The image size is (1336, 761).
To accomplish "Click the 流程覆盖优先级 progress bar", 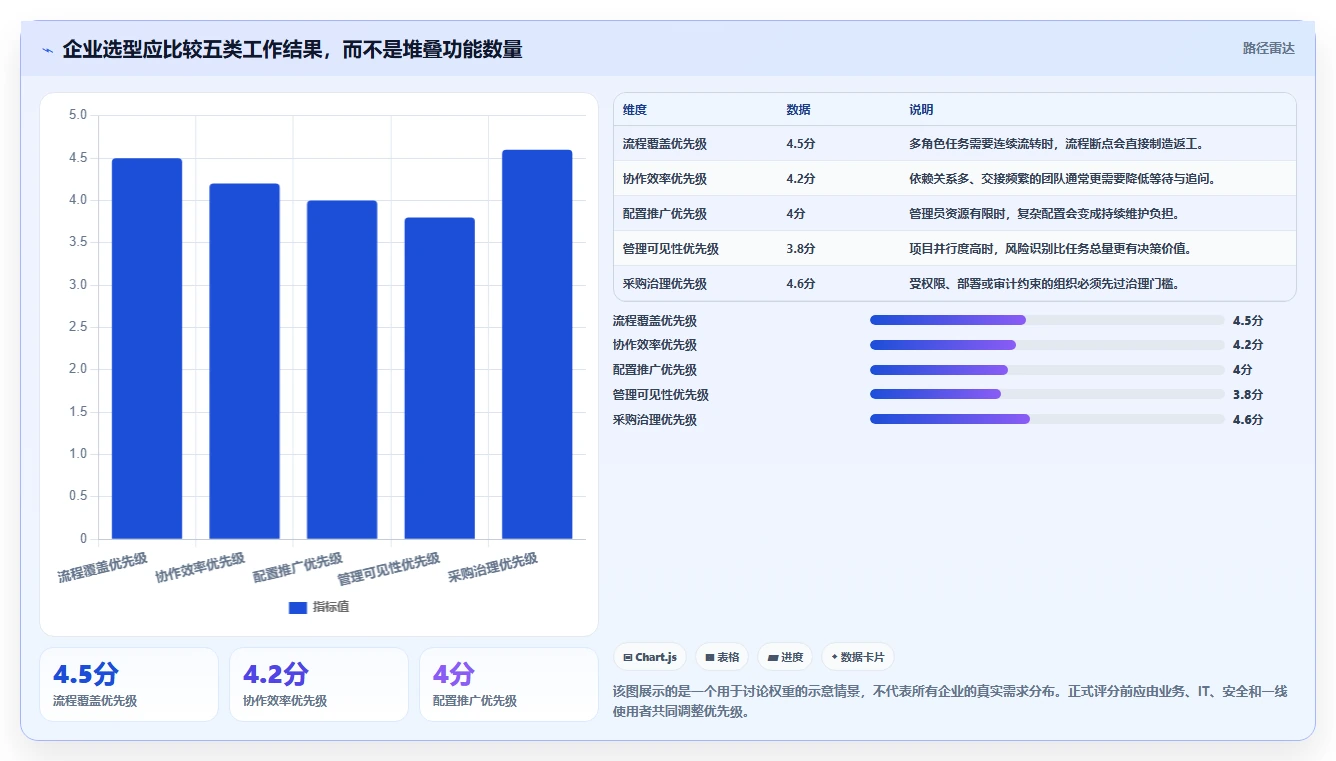I will [x=1047, y=320].
